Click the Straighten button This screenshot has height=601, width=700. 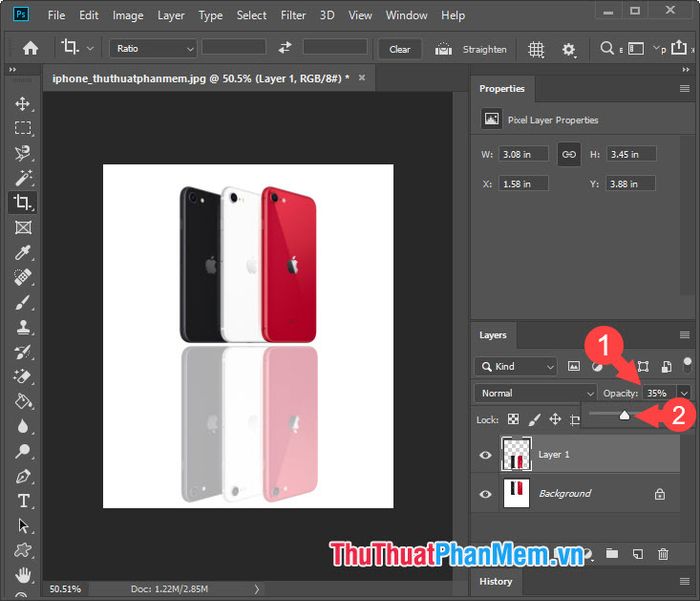tap(471, 49)
